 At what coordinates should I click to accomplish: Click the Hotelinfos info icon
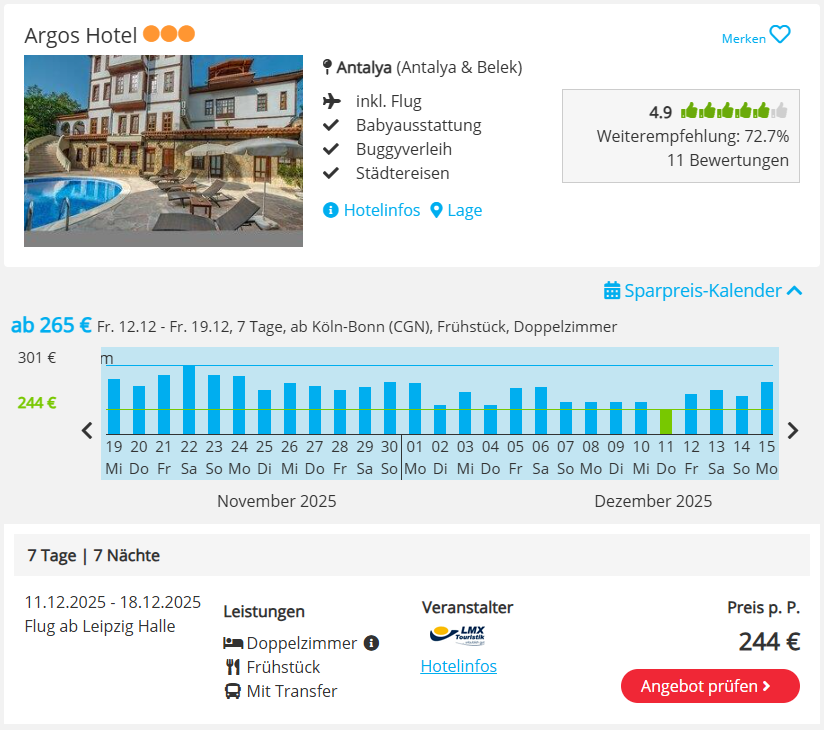click(331, 210)
